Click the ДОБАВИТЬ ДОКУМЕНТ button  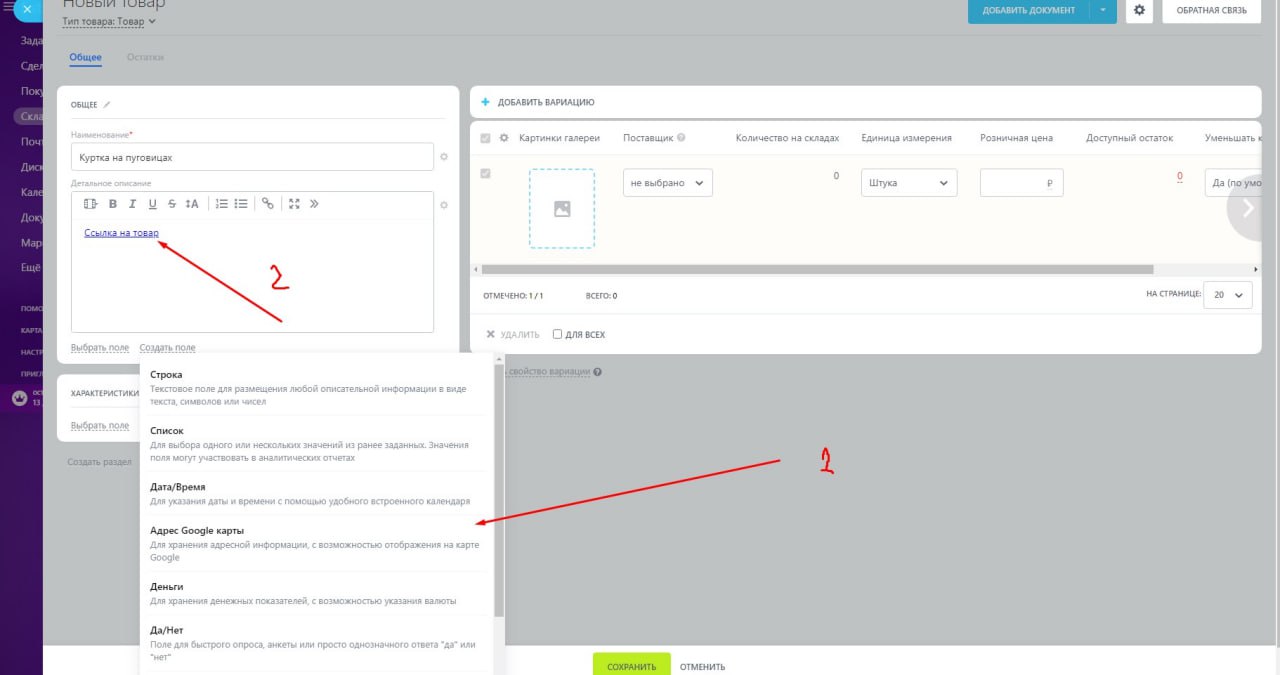tap(1028, 10)
